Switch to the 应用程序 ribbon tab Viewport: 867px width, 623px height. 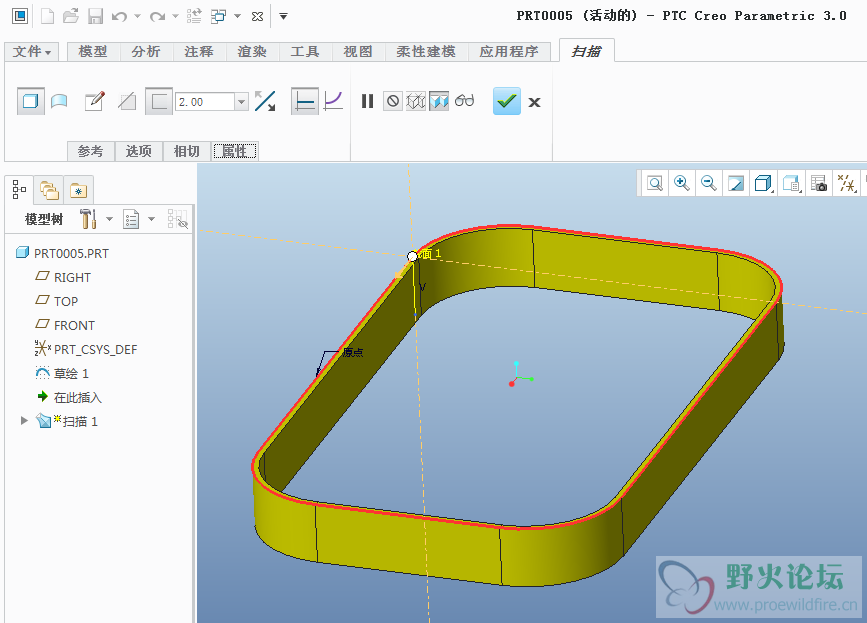[509, 51]
